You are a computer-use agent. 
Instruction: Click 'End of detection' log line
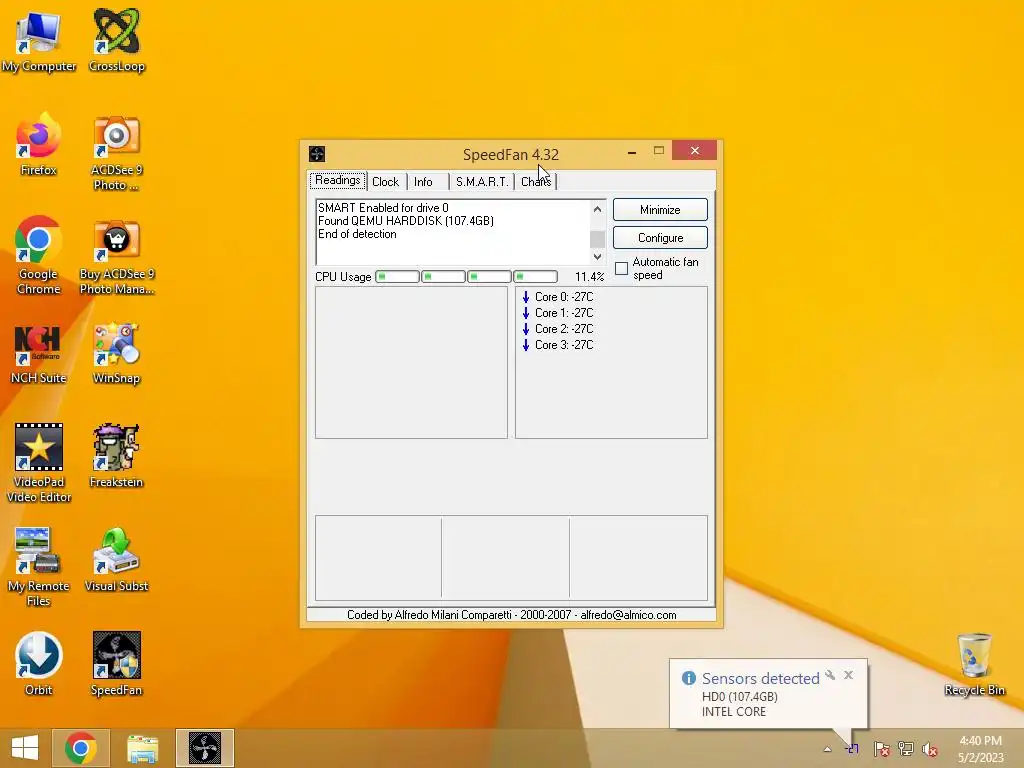coord(357,234)
